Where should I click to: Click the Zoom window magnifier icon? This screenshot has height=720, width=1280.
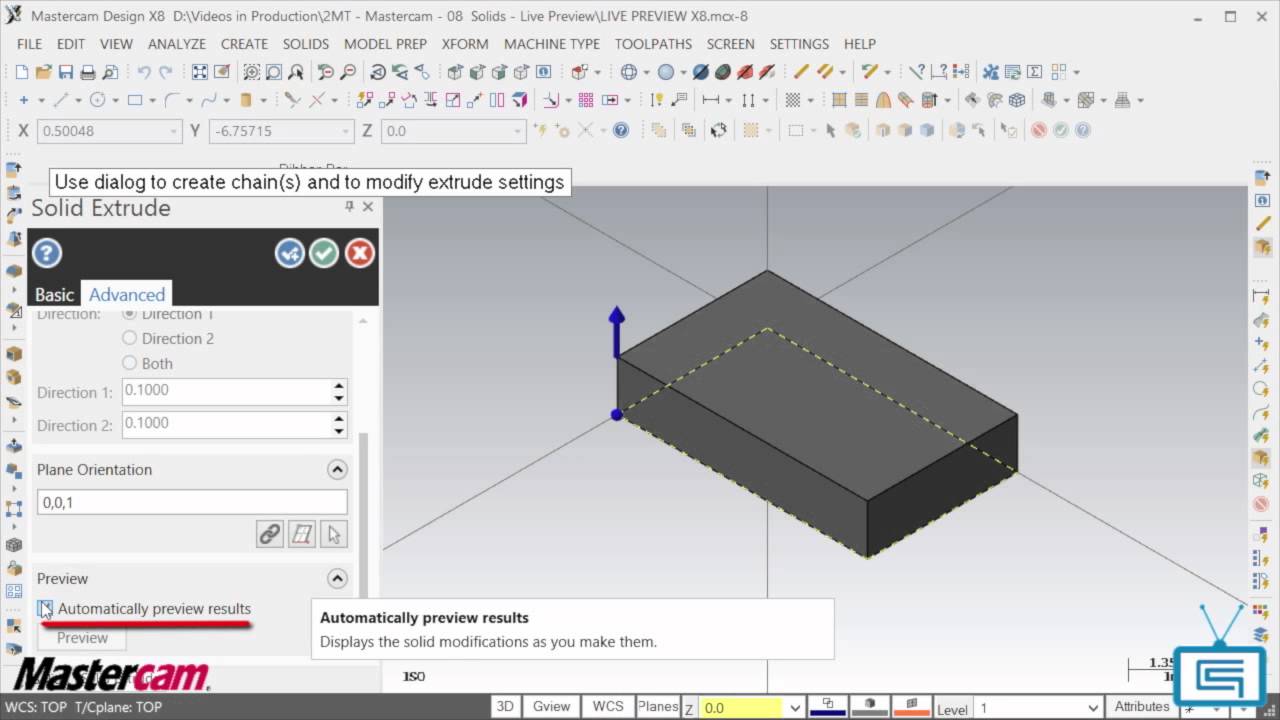pyautogui.click(x=251, y=72)
